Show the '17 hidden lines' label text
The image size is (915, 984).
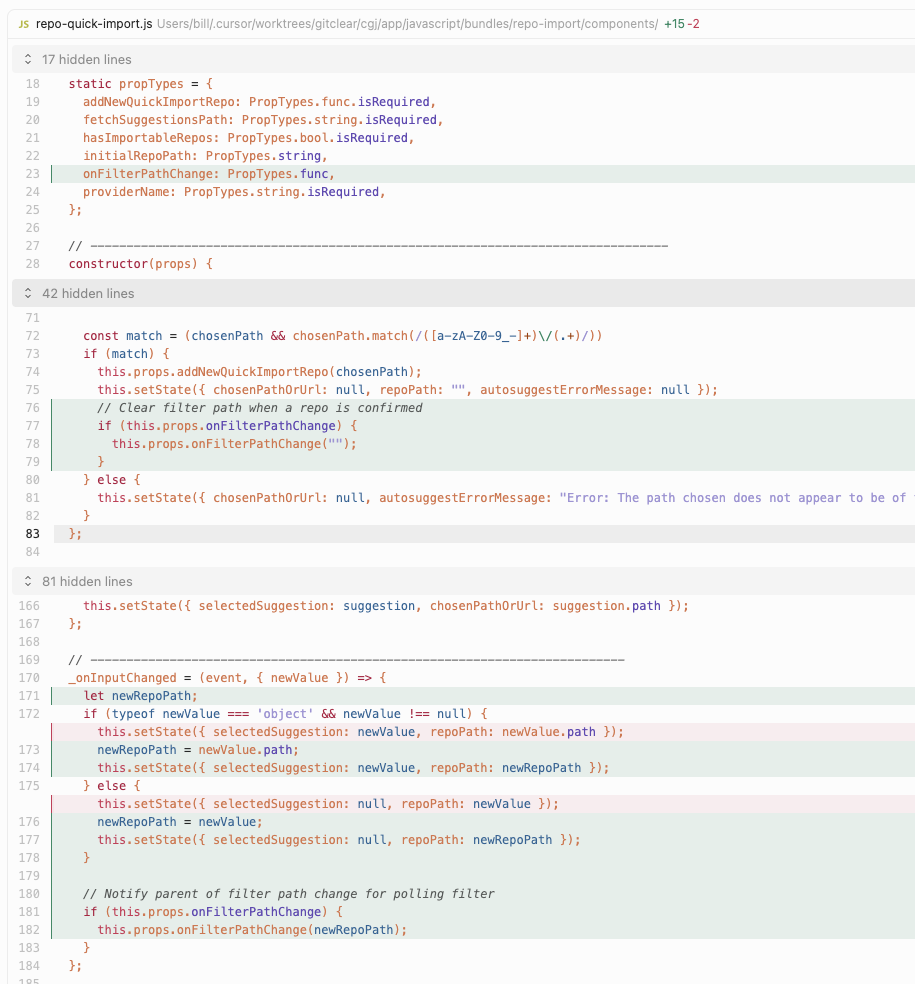[x=87, y=60]
